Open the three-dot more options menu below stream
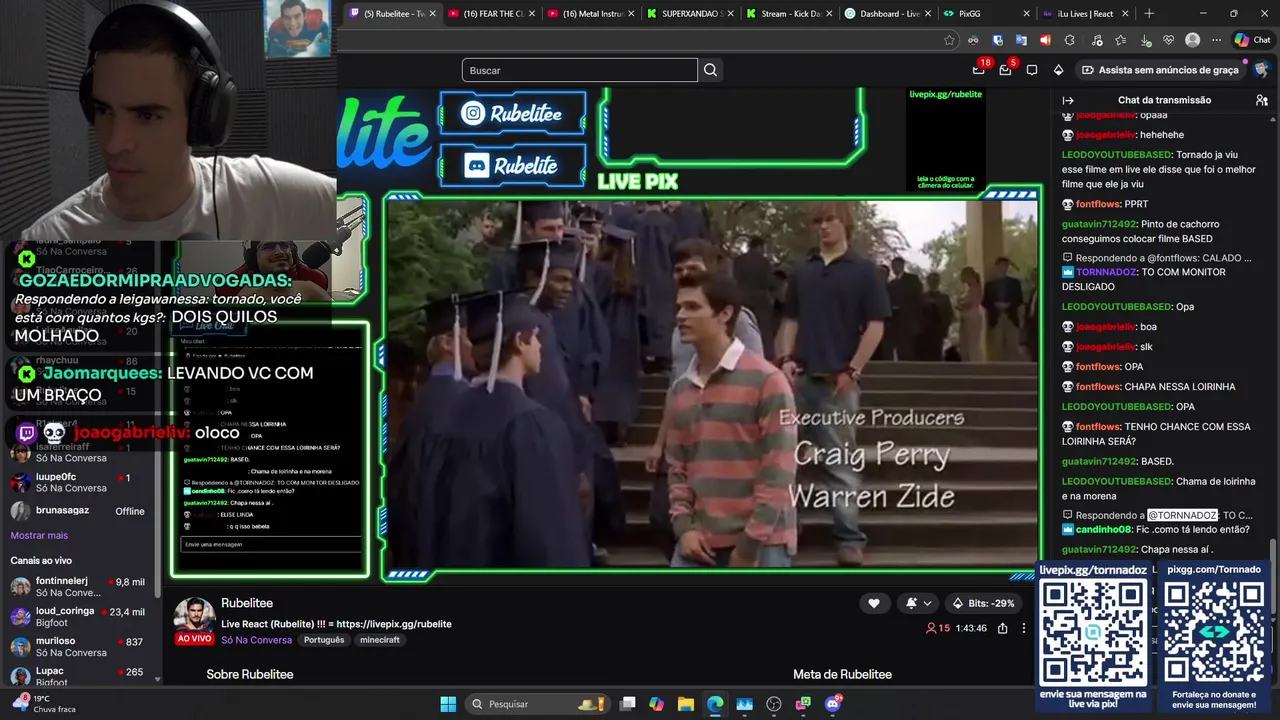Screen dimensions: 1280x720 tap(1023, 628)
